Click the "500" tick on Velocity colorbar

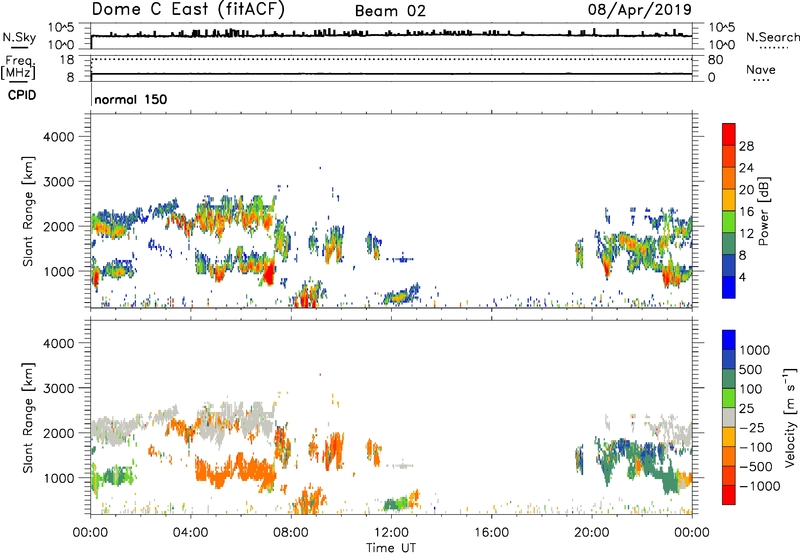pos(752,369)
